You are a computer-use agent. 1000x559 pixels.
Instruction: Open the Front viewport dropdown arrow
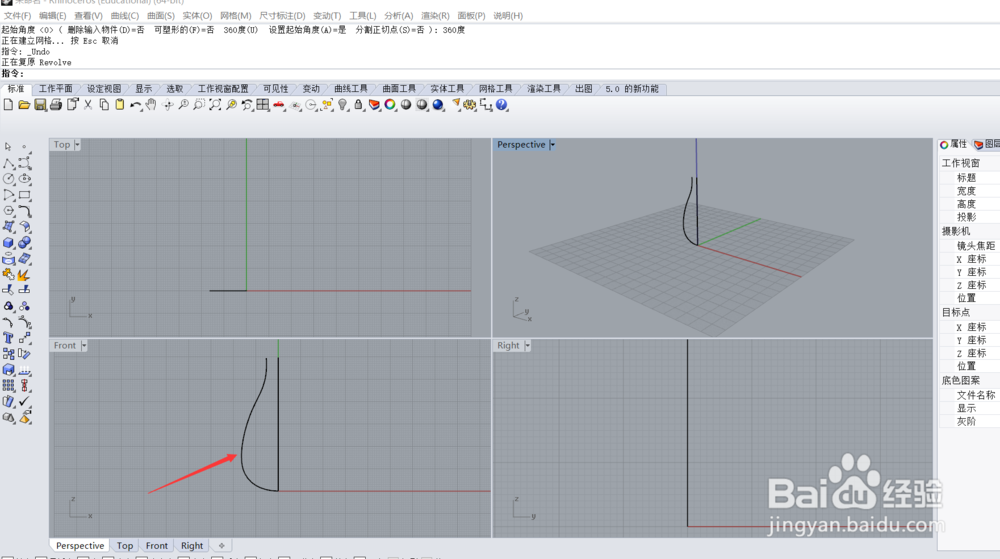pyautogui.click(x=84, y=345)
